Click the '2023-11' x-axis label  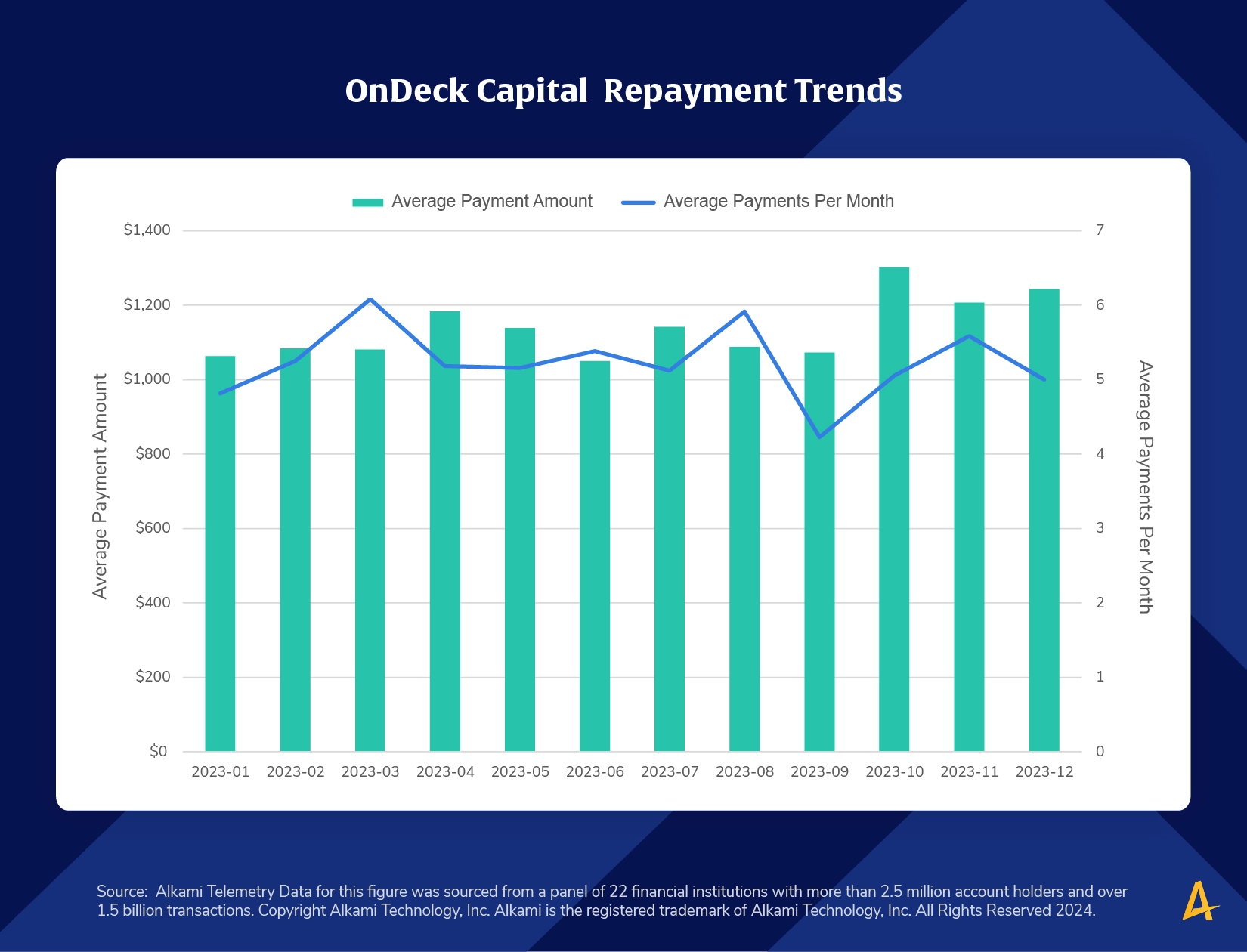click(969, 772)
